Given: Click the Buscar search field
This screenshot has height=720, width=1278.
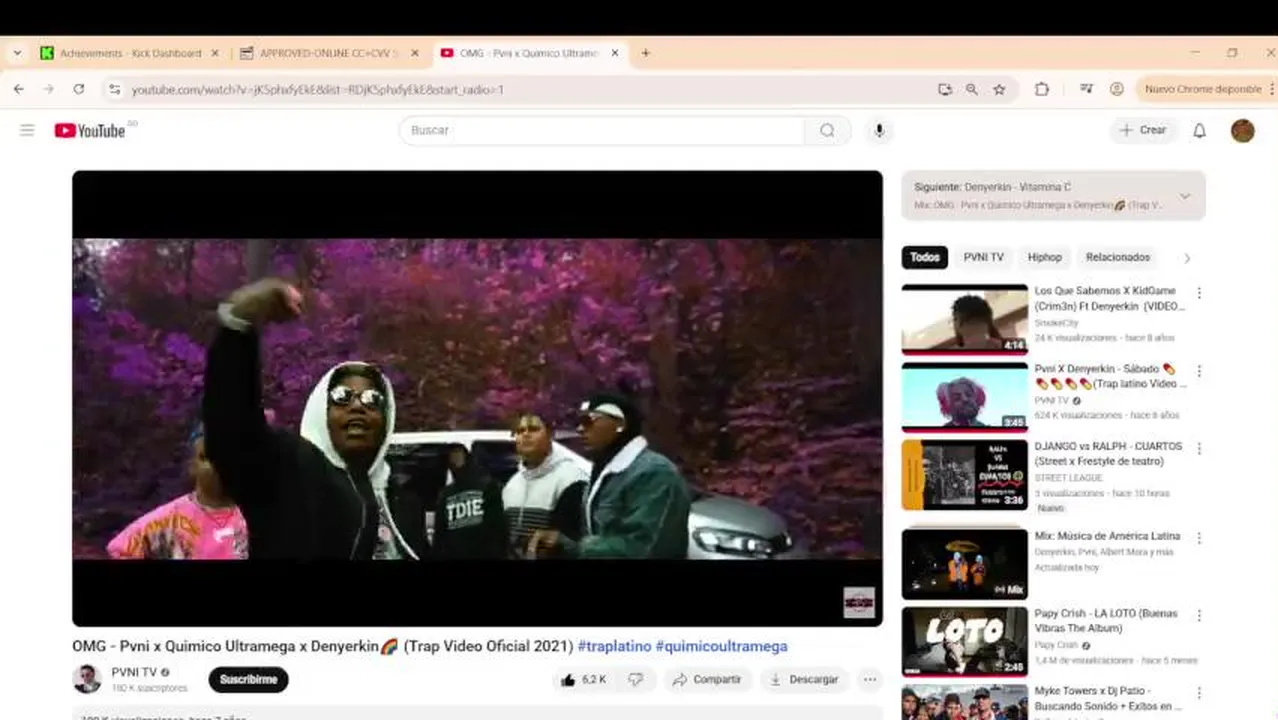Looking at the screenshot, I should coord(602,130).
